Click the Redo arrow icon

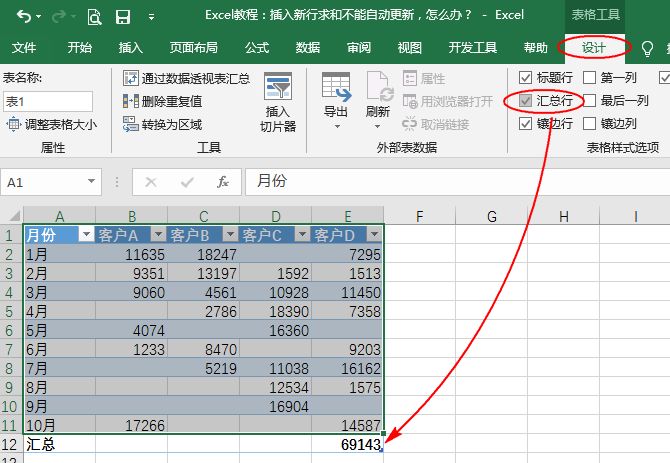[59, 16]
